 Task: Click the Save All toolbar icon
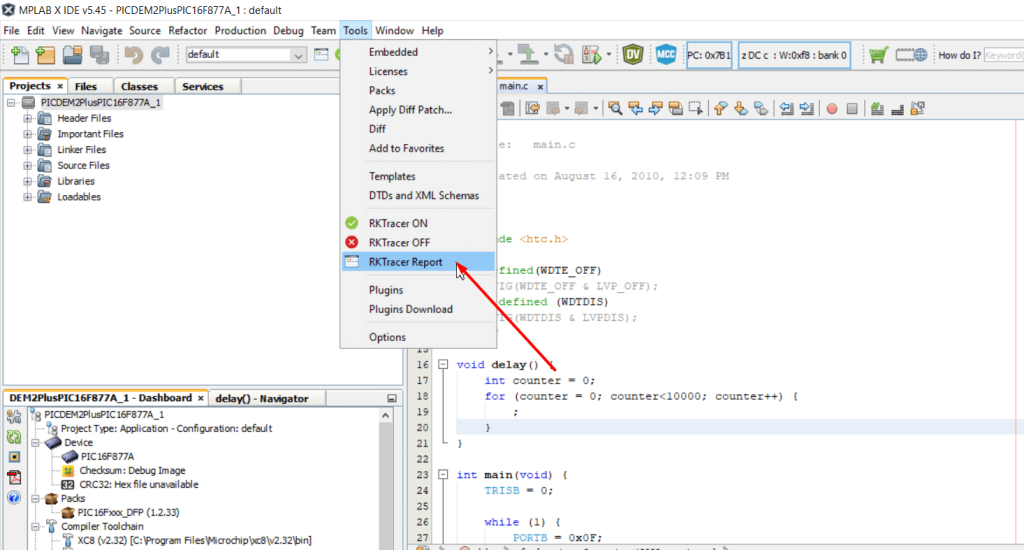point(99,55)
